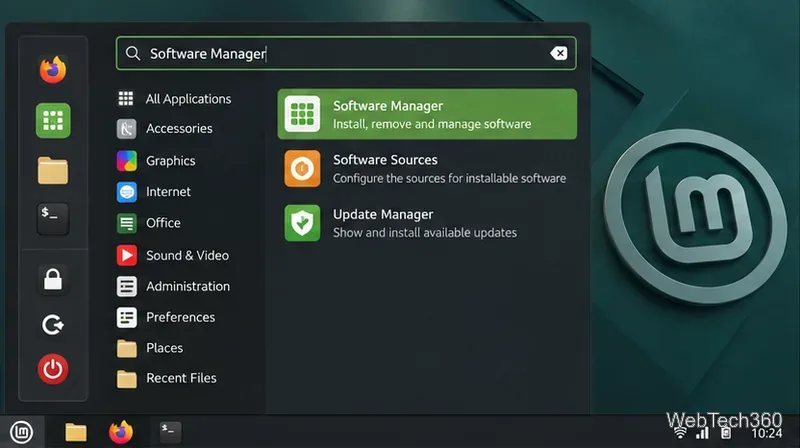Select the All Applications category
Viewport: 800px width, 448px height.
point(174,98)
